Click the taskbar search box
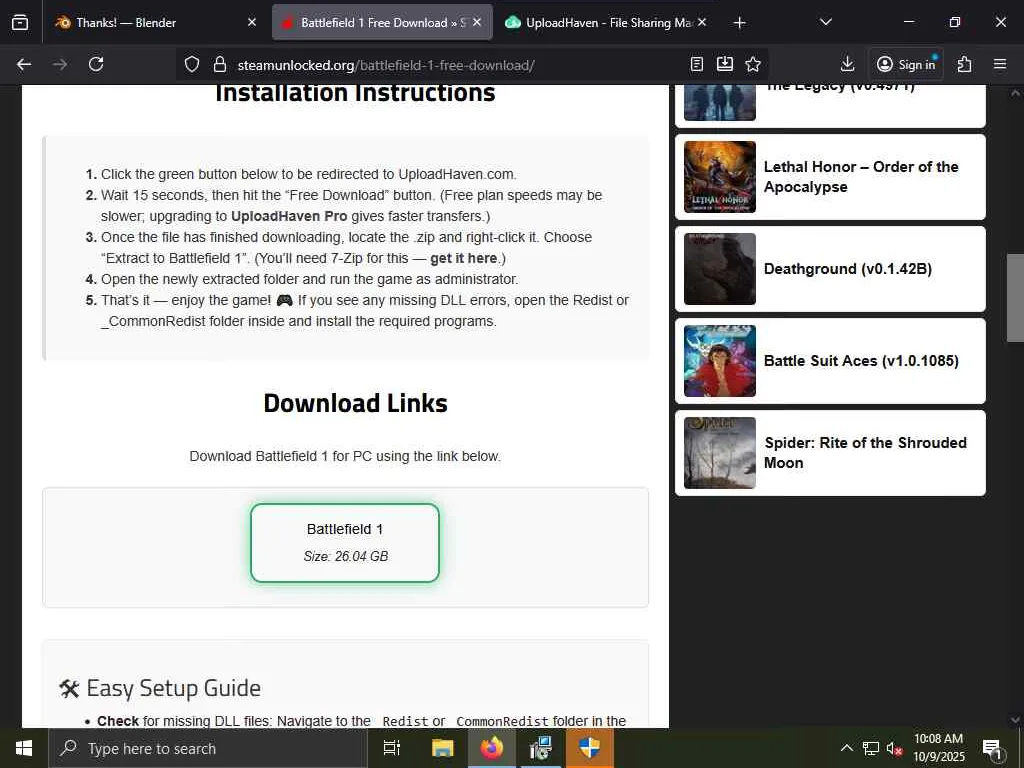Viewport: 1024px width, 768px height. click(x=208, y=748)
